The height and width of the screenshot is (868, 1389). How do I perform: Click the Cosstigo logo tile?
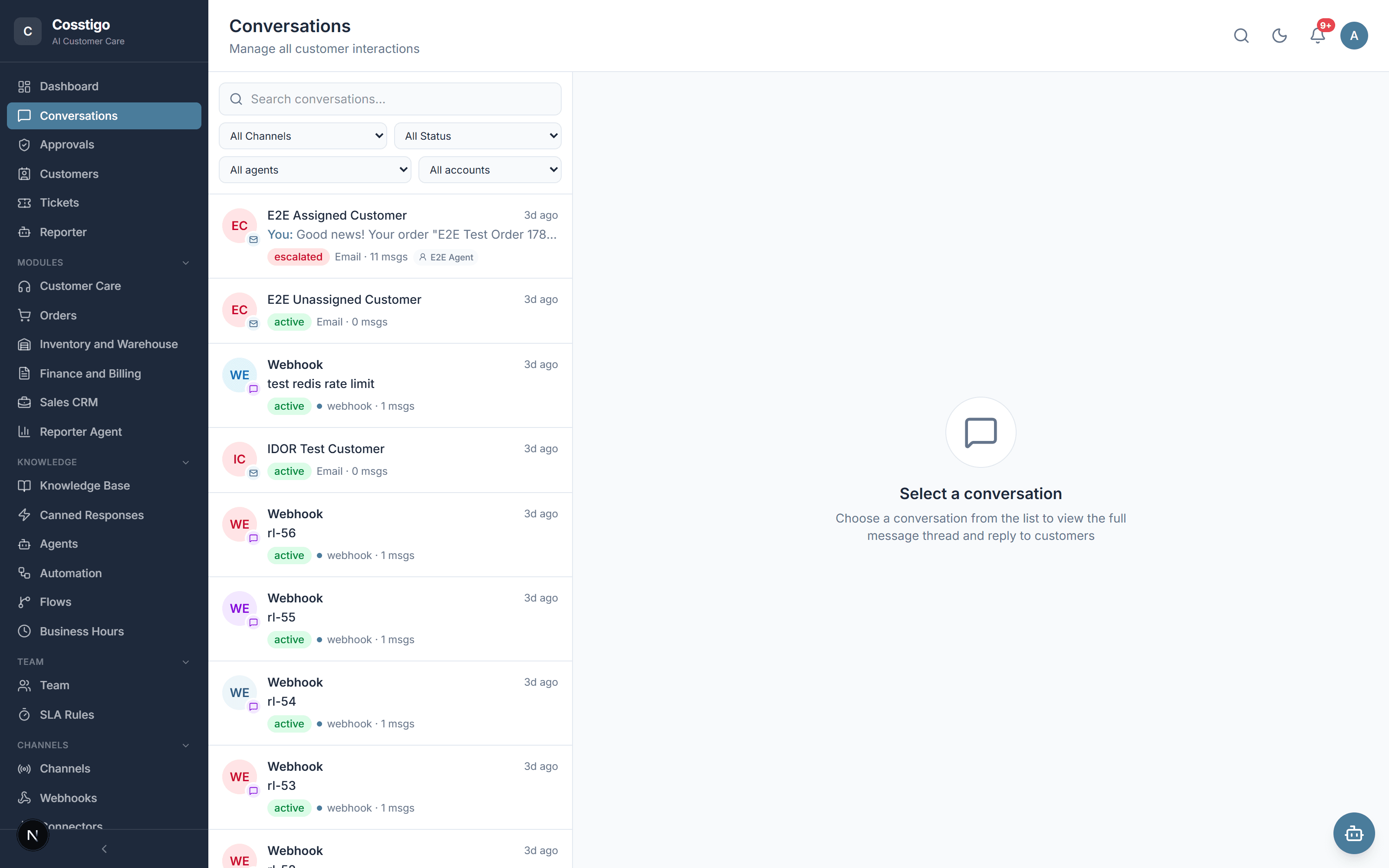pos(27,32)
